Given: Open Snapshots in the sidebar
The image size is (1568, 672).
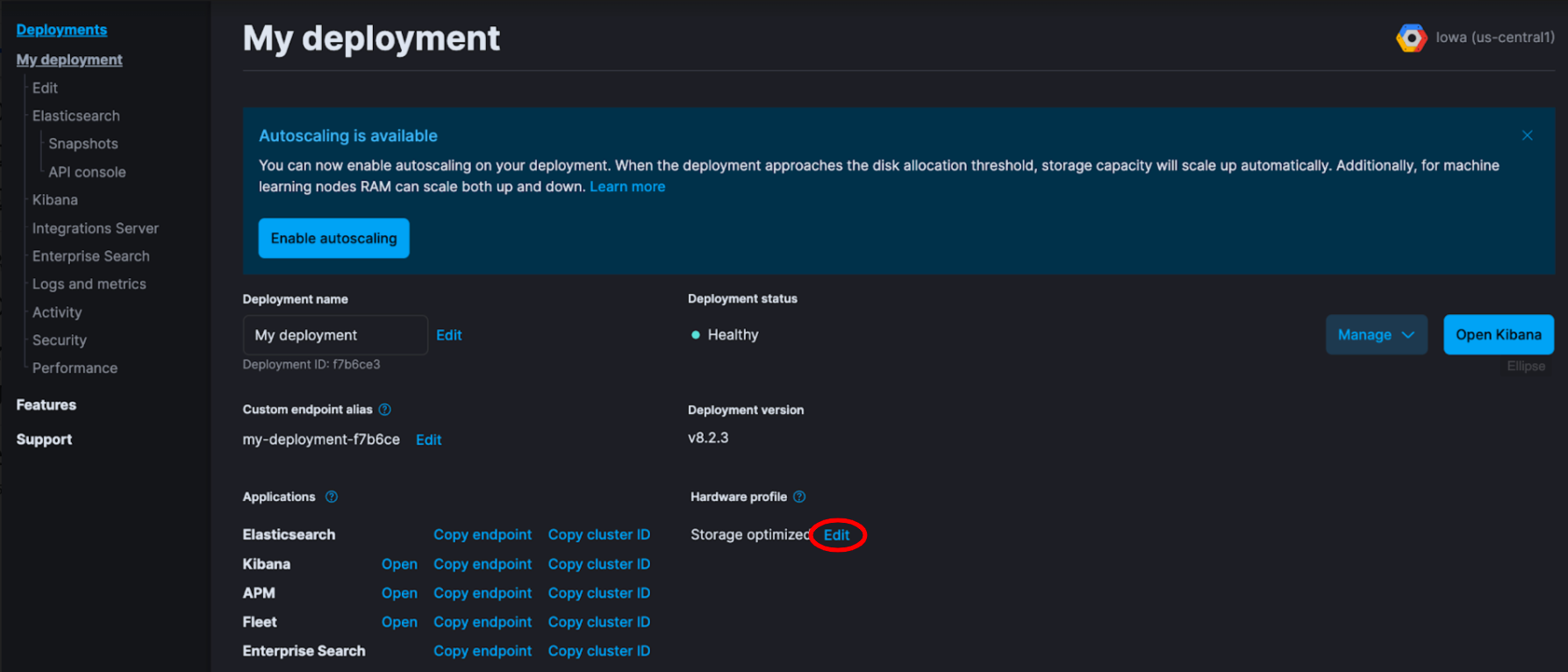Looking at the screenshot, I should 83,144.
